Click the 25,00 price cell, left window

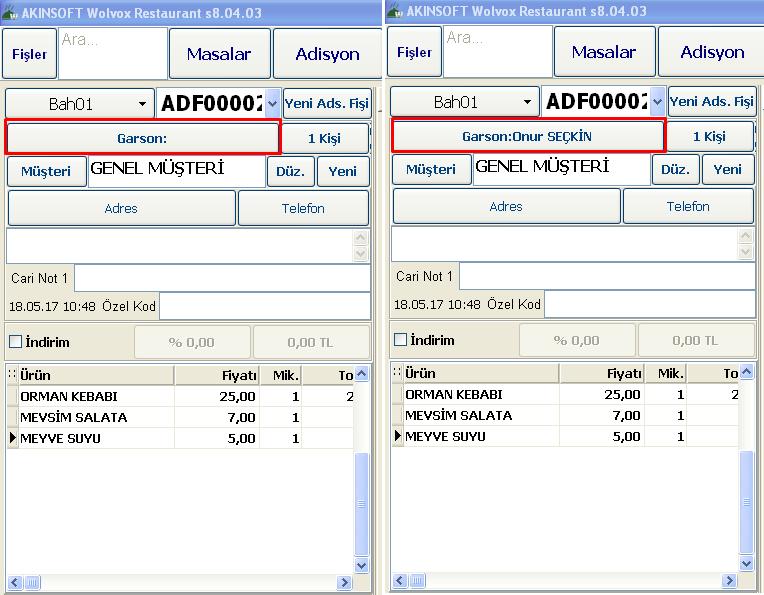(217, 396)
